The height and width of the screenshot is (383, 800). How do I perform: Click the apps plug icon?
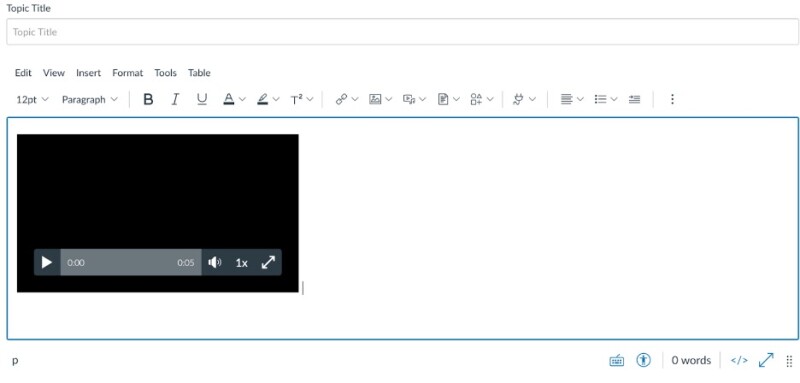coord(518,99)
